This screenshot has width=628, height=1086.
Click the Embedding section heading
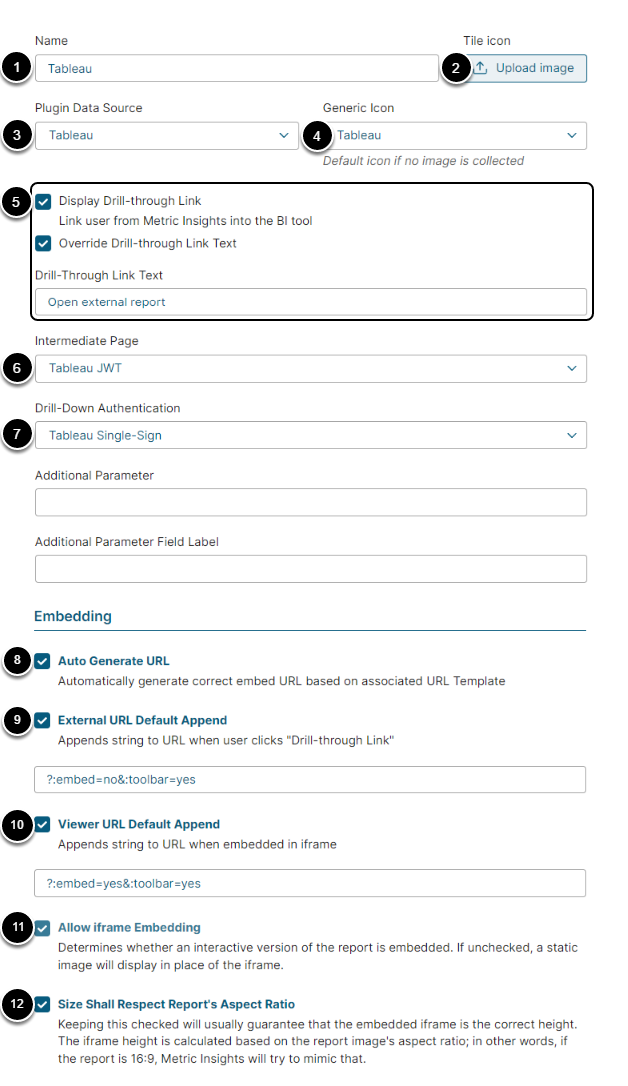(x=73, y=617)
